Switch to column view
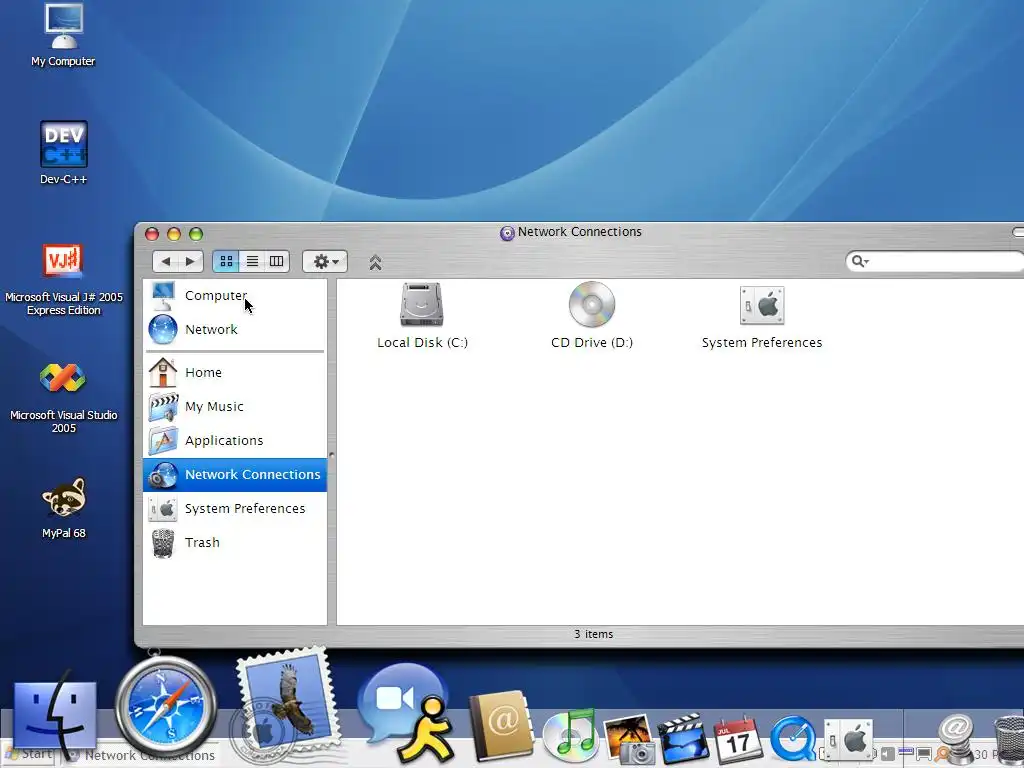 tap(277, 262)
